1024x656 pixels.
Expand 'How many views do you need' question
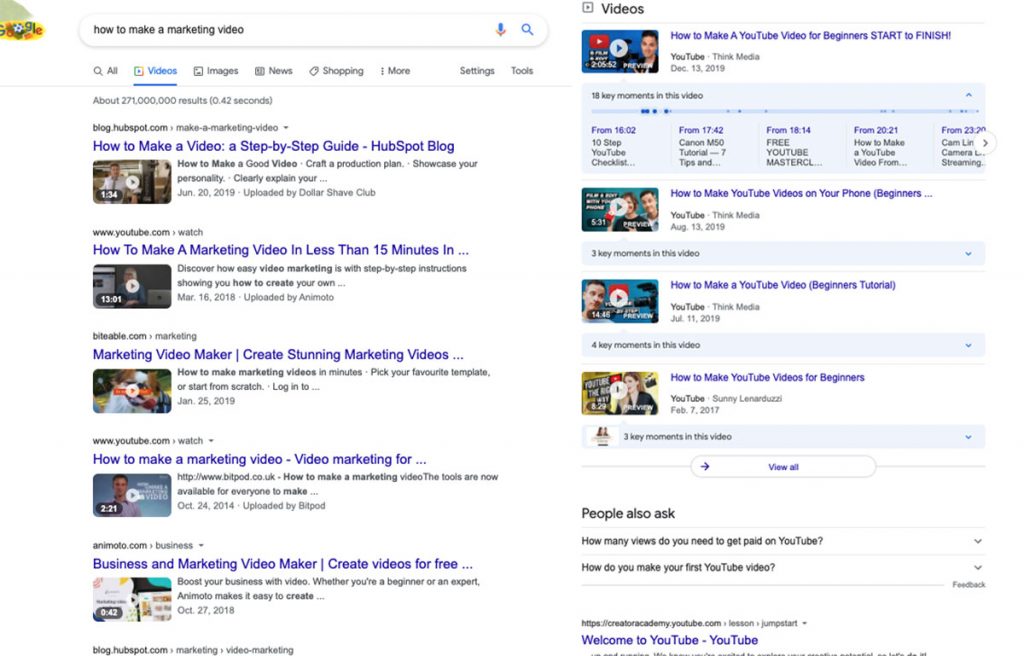[783, 541]
